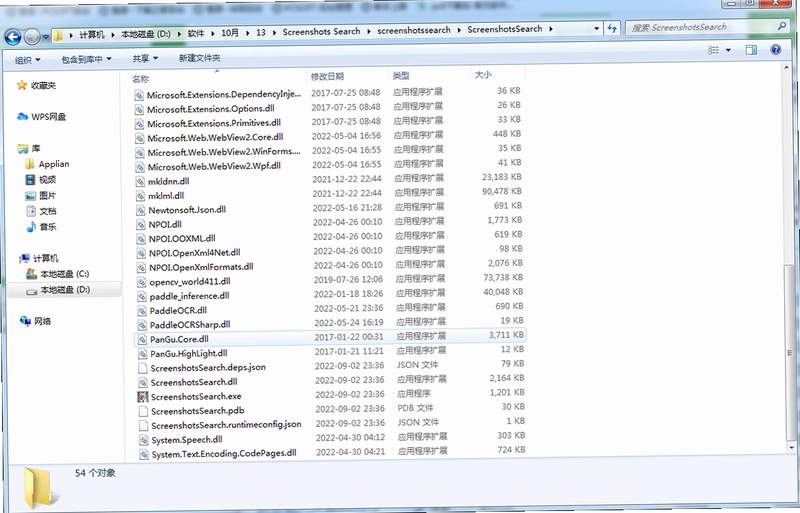The height and width of the screenshot is (513, 800).
Task: Select file paddle_inference.dll
Action: (x=189, y=296)
